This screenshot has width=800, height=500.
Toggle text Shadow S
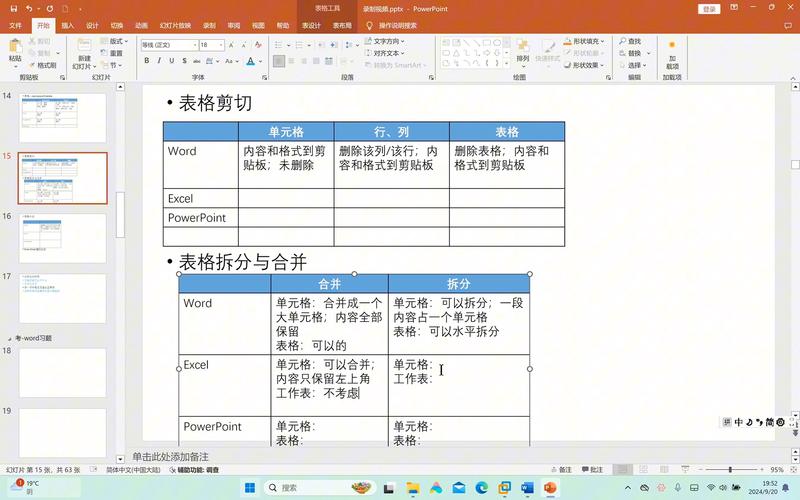[184, 61]
